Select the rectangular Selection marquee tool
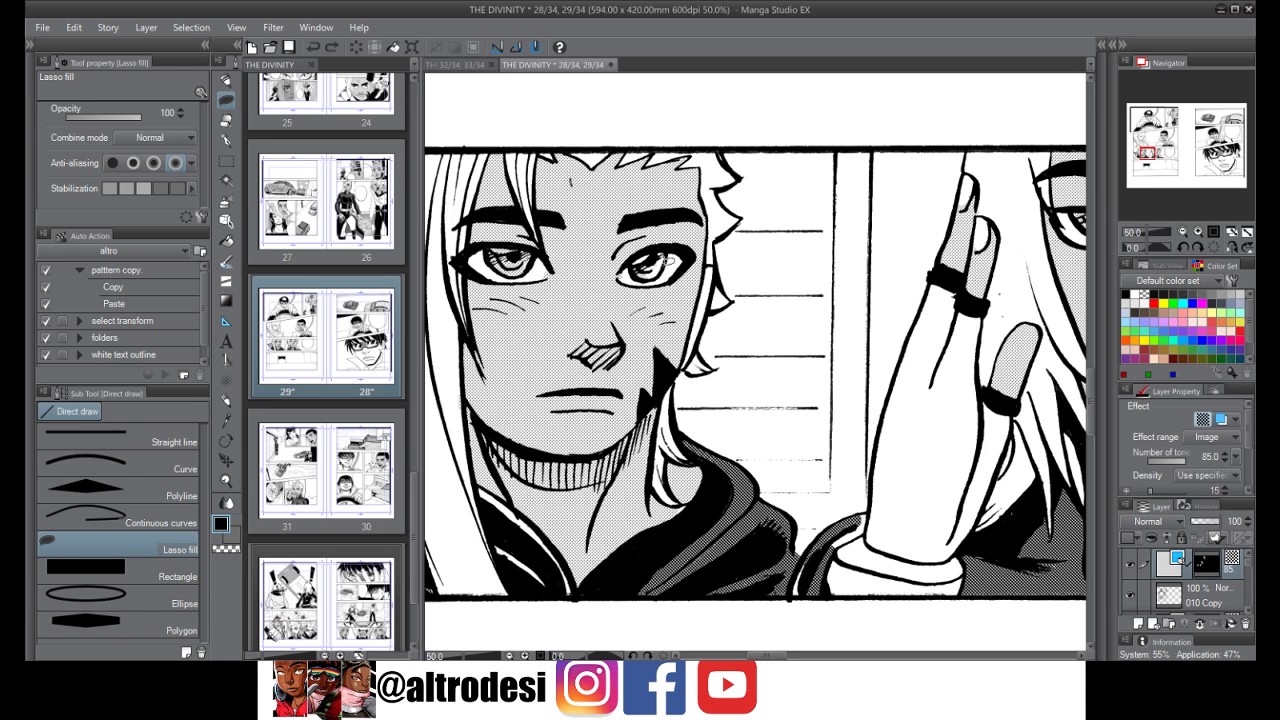 pos(226,161)
